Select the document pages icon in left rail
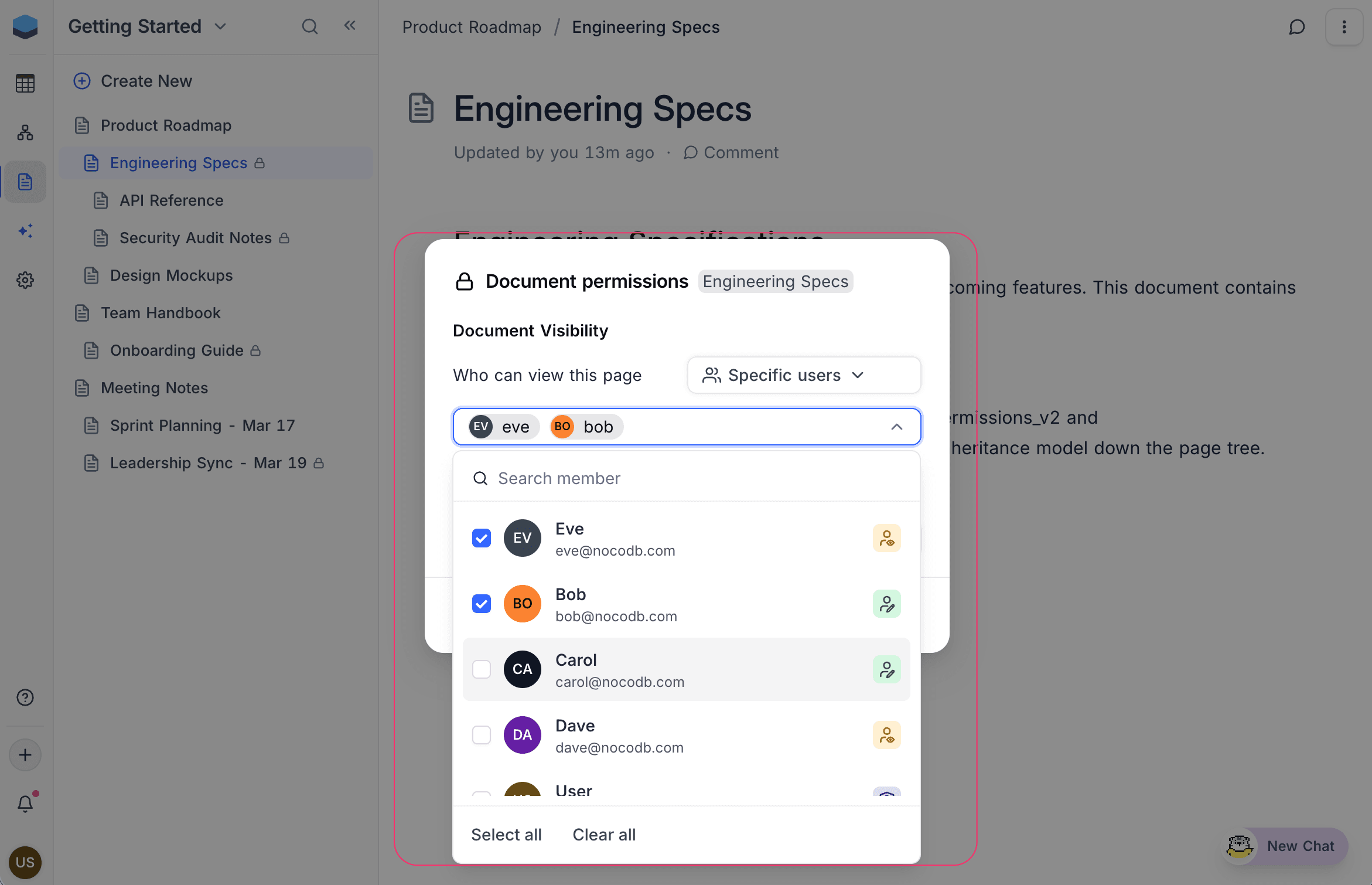Screen dimensions: 1372x885 point(25,182)
